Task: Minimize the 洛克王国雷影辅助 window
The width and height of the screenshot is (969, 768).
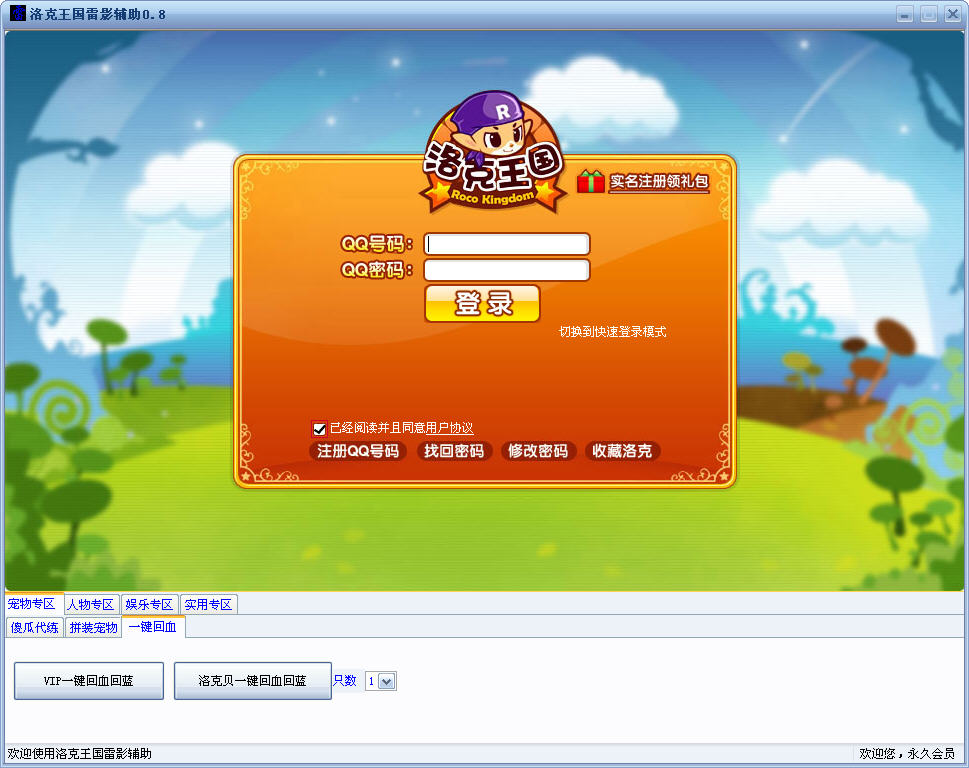Action: point(905,14)
